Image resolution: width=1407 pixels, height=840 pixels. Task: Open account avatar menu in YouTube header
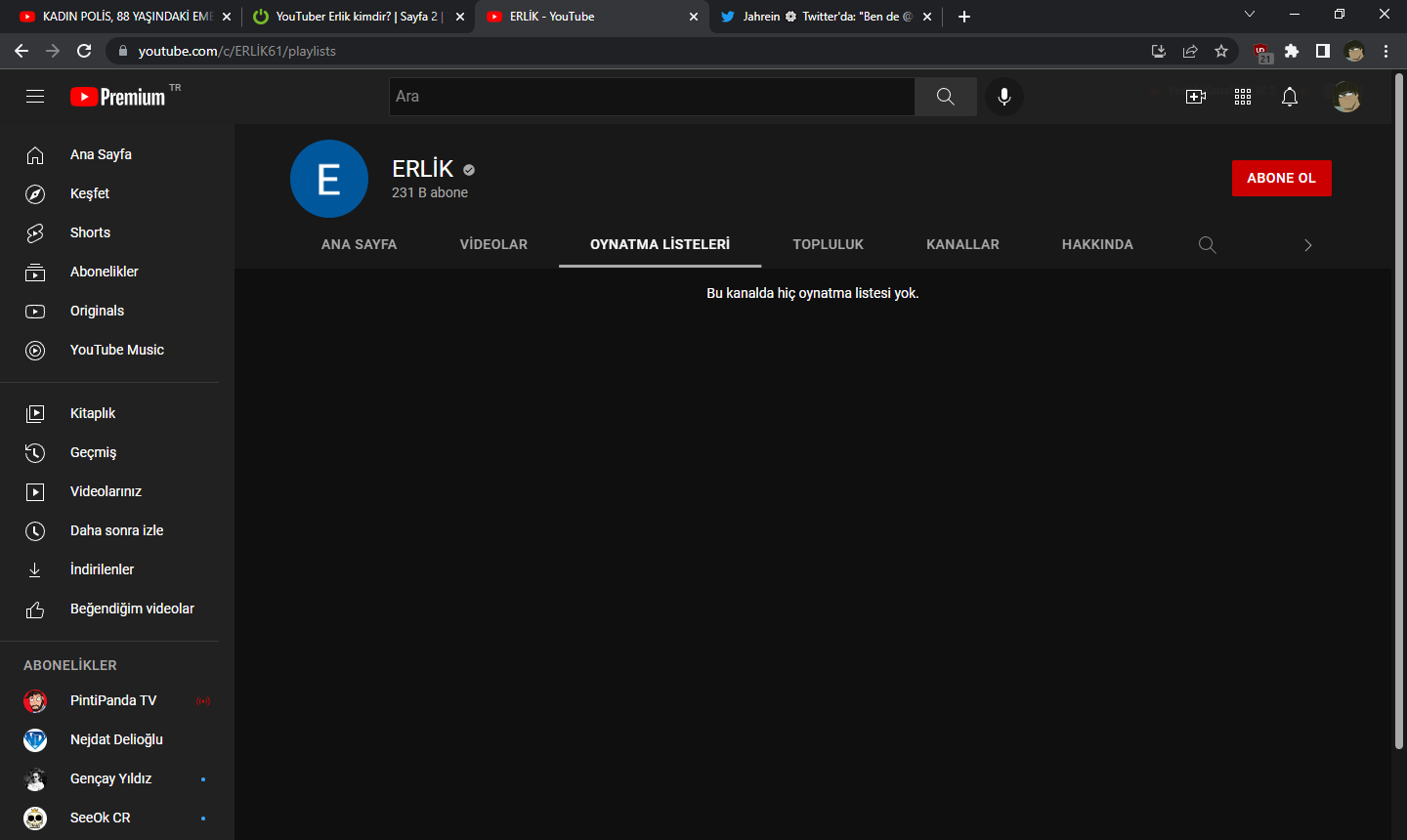click(x=1346, y=97)
